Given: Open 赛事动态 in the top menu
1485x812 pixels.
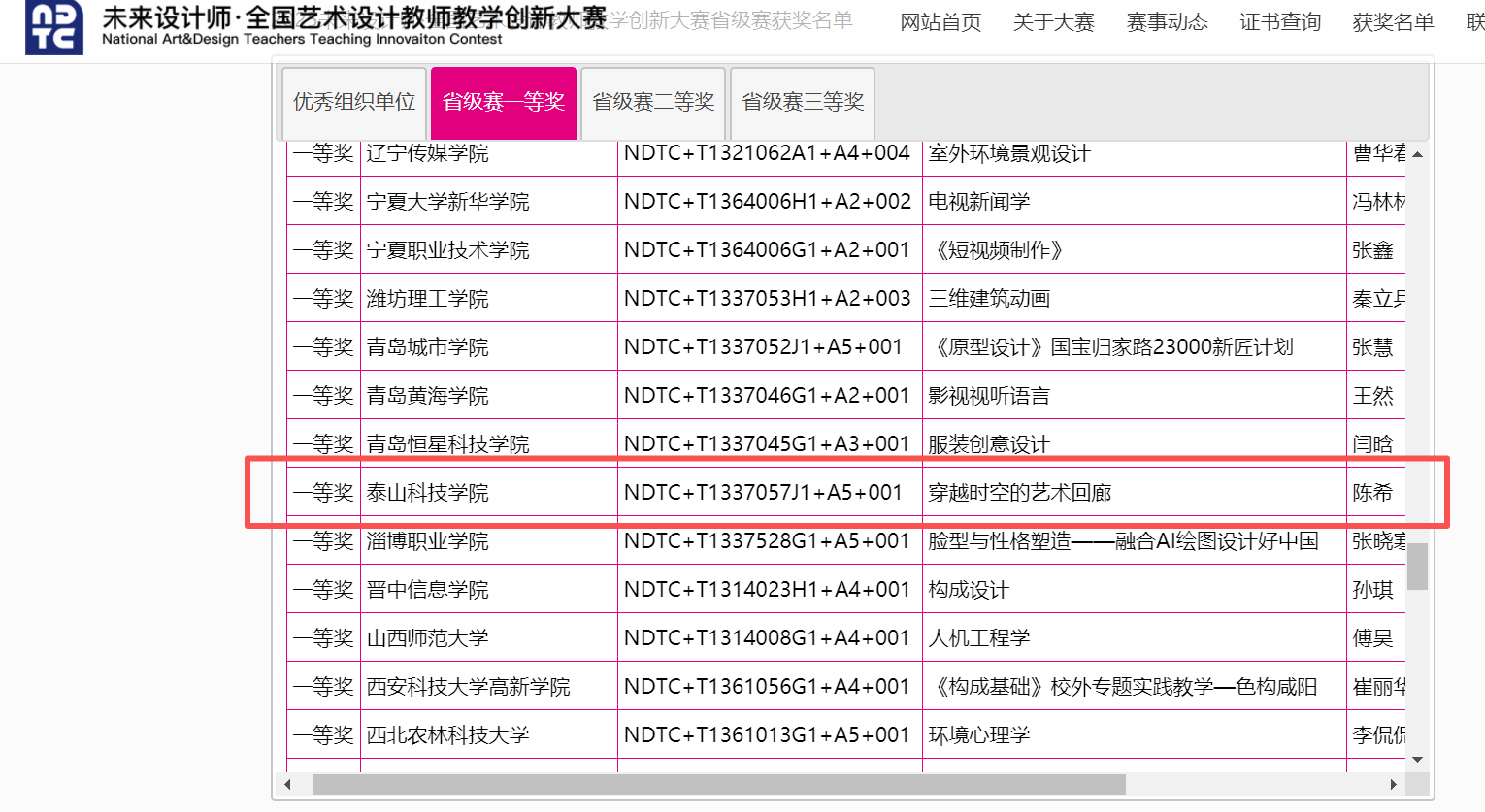Looking at the screenshot, I should (1167, 22).
